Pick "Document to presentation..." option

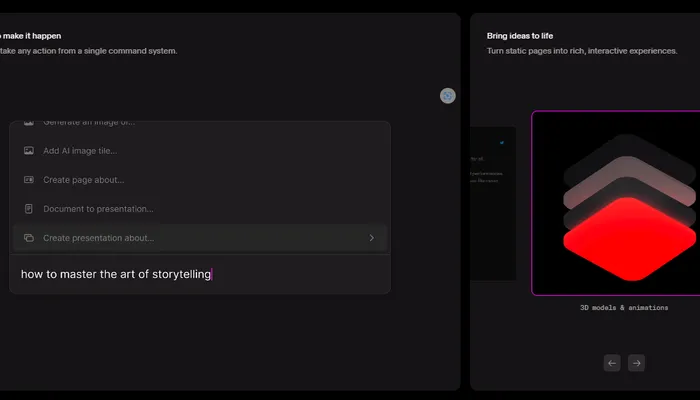point(98,209)
